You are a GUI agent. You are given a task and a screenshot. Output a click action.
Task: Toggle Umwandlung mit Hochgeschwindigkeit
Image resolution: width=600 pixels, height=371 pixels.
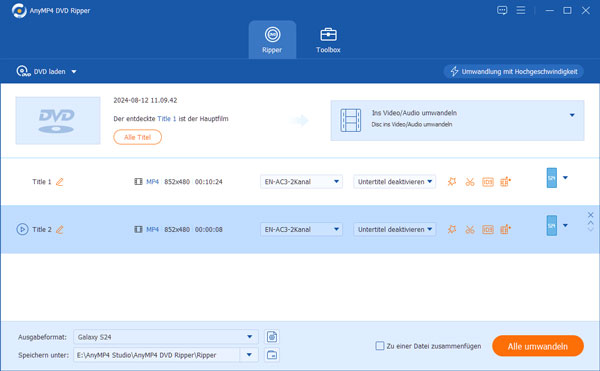pyautogui.click(x=514, y=72)
